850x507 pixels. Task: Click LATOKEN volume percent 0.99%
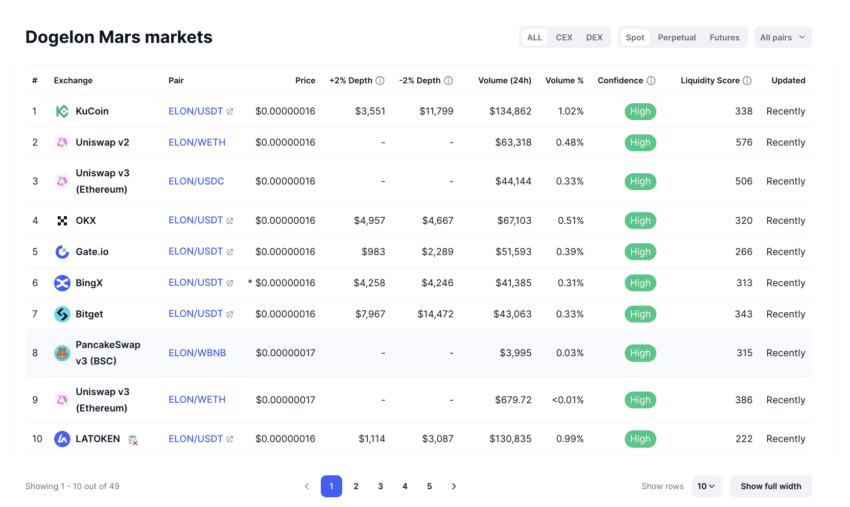570,439
